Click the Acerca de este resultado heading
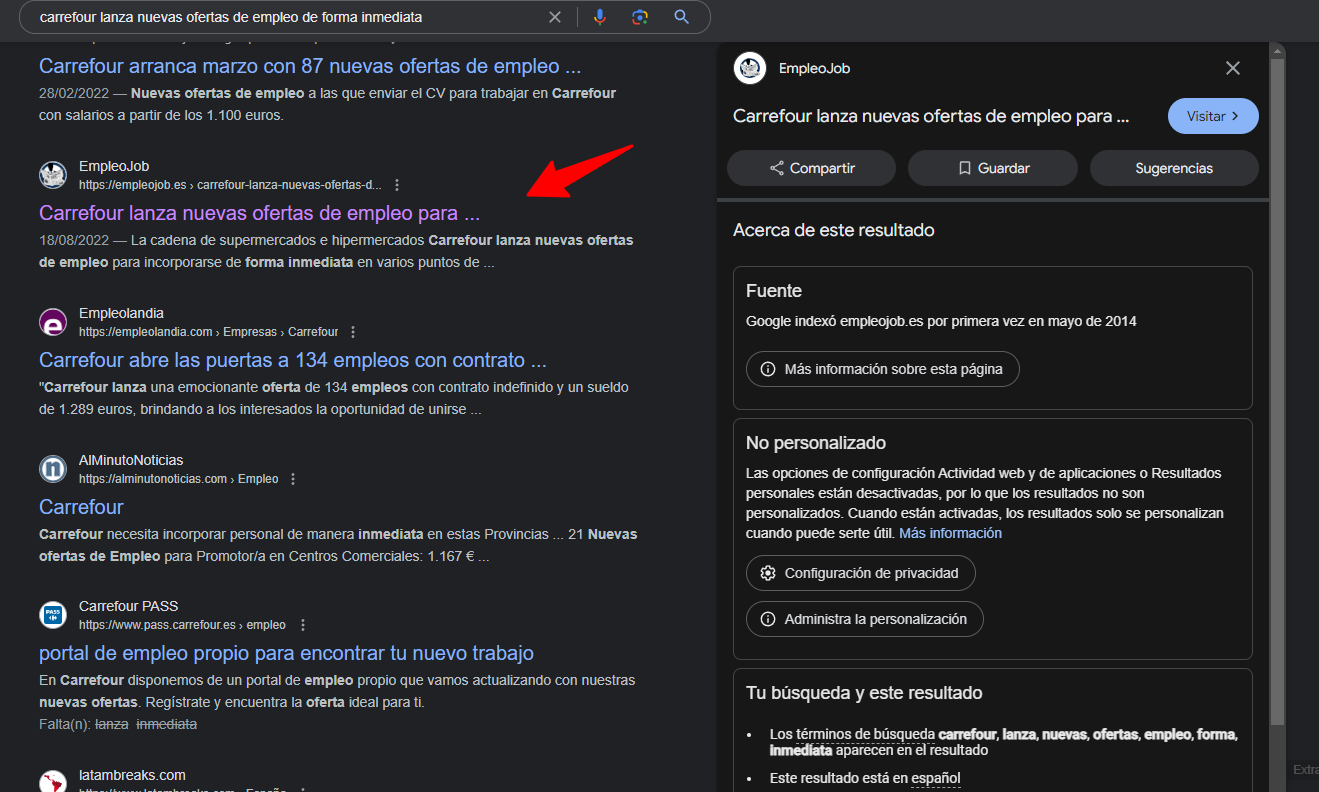 tap(833, 230)
